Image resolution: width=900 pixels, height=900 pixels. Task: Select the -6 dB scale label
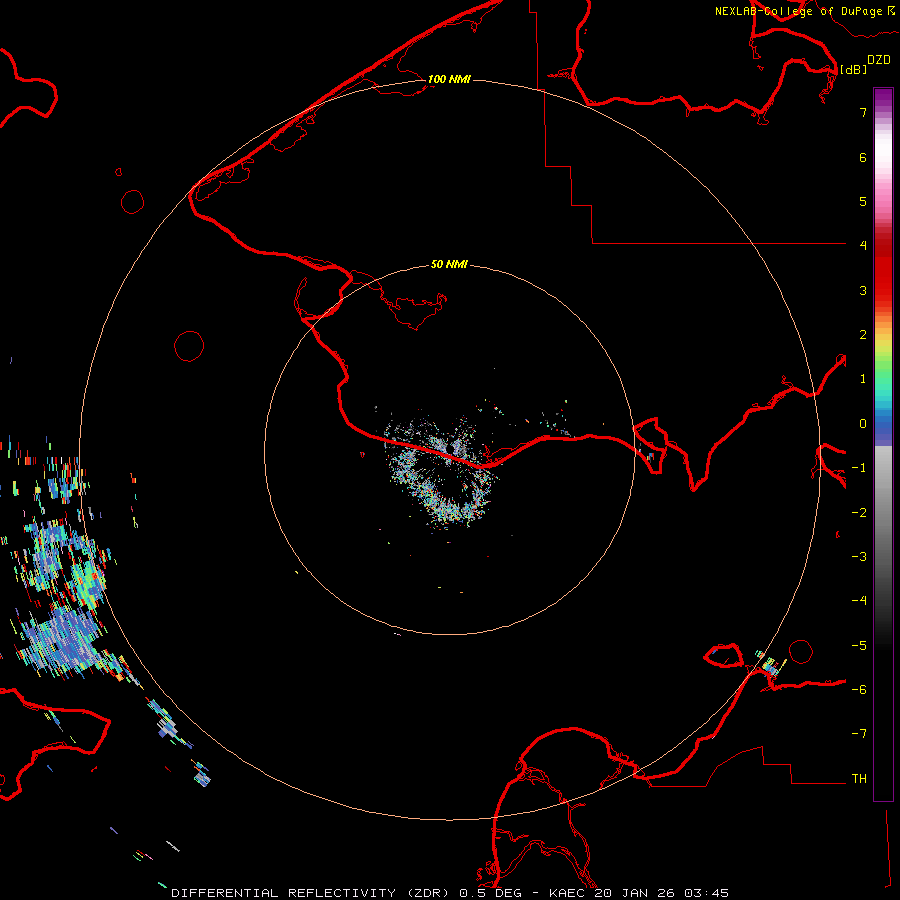tap(859, 690)
